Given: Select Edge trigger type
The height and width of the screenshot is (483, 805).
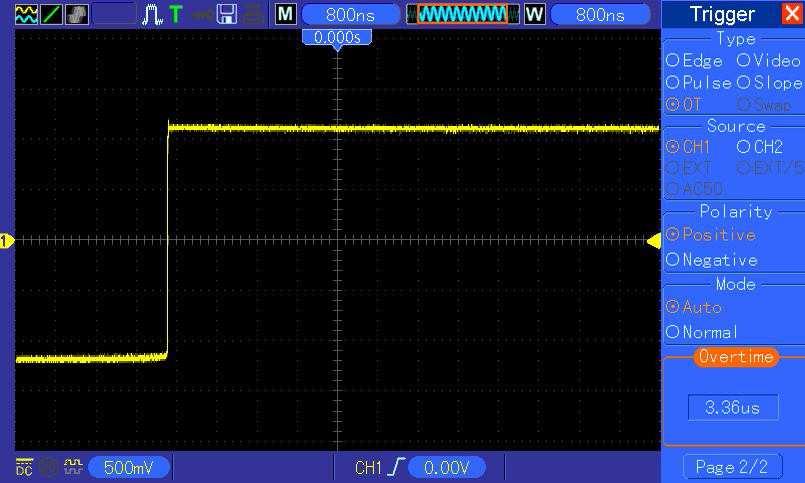Looking at the screenshot, I should 694,61.
